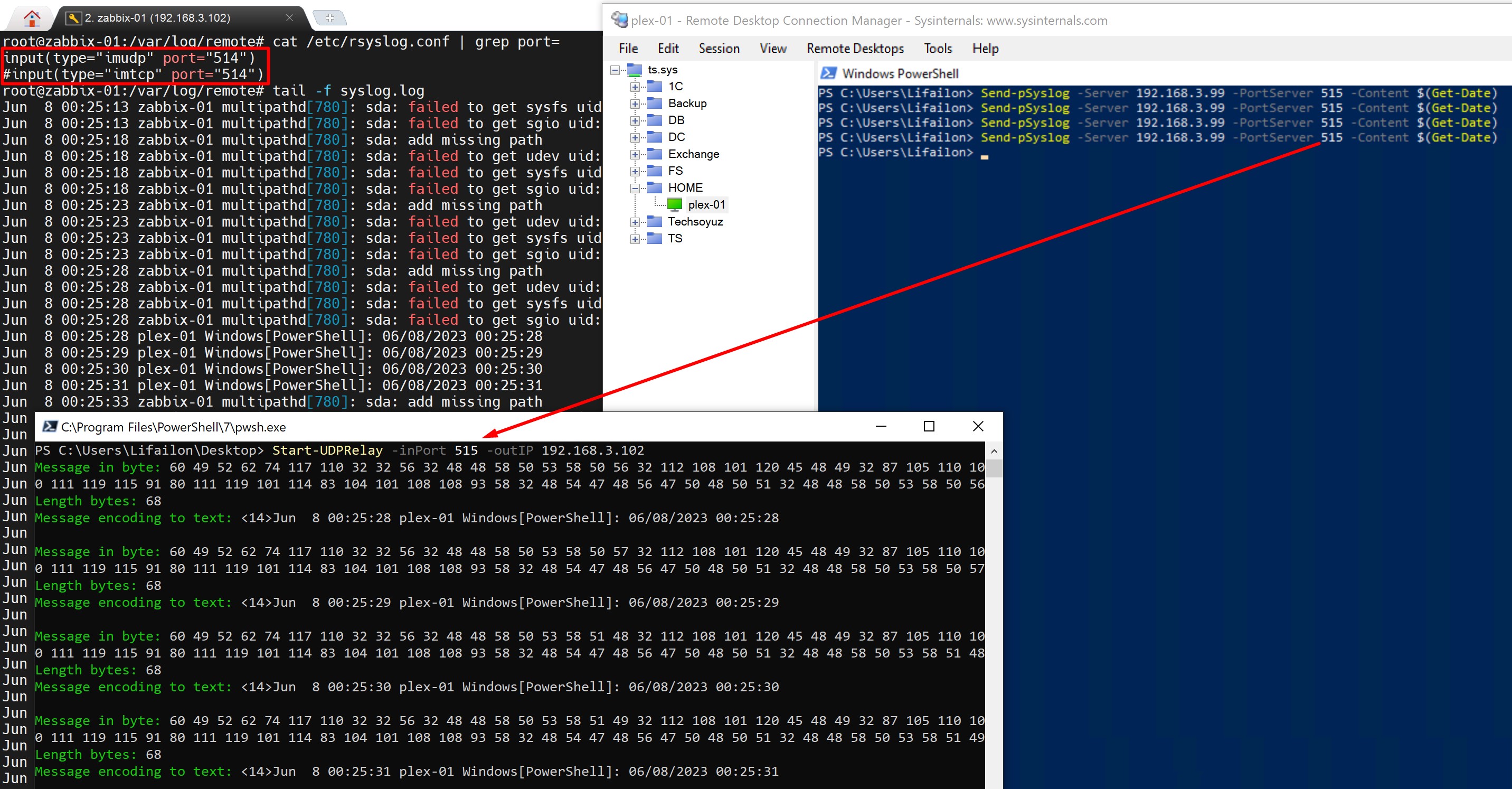Collapse the ts.sys root tree node
Viewport: 1512px width, 789px height.
pos(615,70)
